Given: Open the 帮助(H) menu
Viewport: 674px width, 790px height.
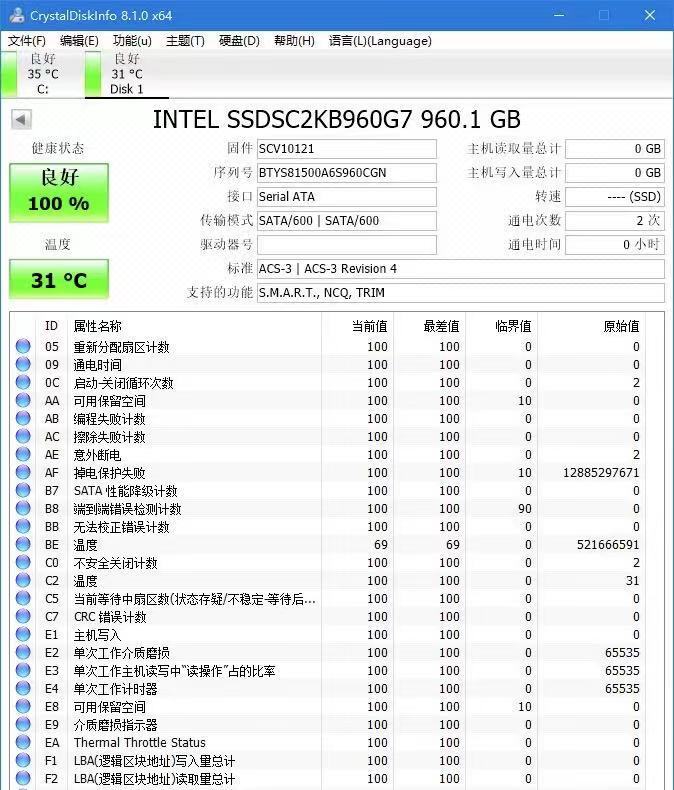Looking at the screenshot, I should coord(294,41).
